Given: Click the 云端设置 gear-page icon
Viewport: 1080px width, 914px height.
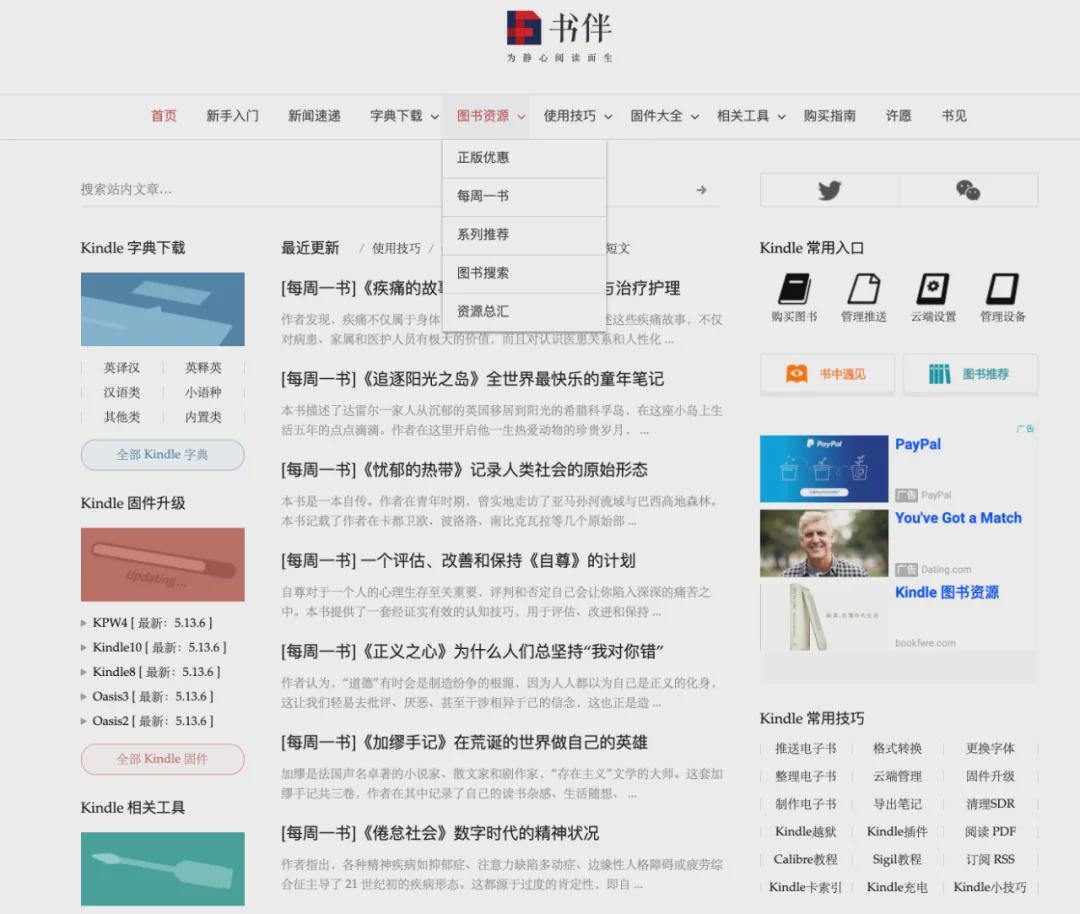Looking at the screenshot, I should [x=933, y=289].
